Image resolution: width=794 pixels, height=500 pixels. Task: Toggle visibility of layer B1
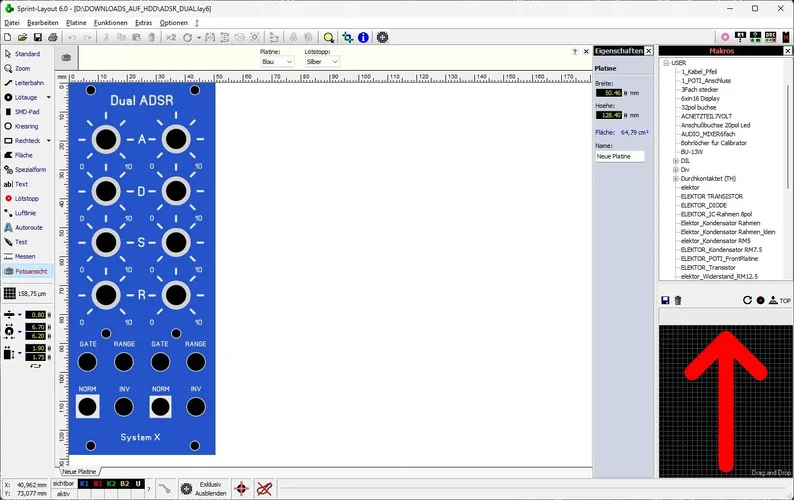tap(98, 484)
